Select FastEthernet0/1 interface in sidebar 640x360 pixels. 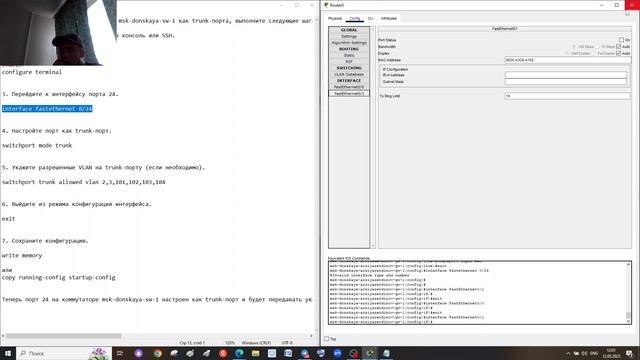coord(349,93)
